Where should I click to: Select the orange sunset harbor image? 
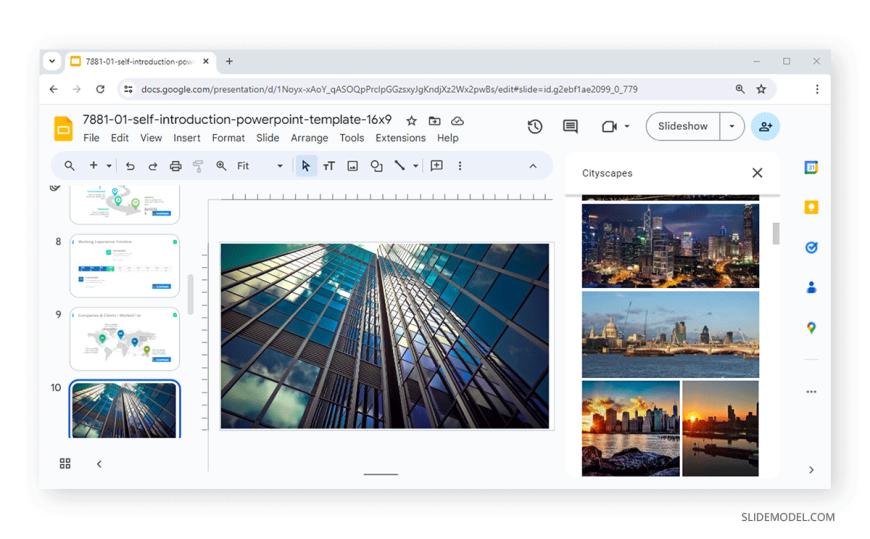[720, 429]
